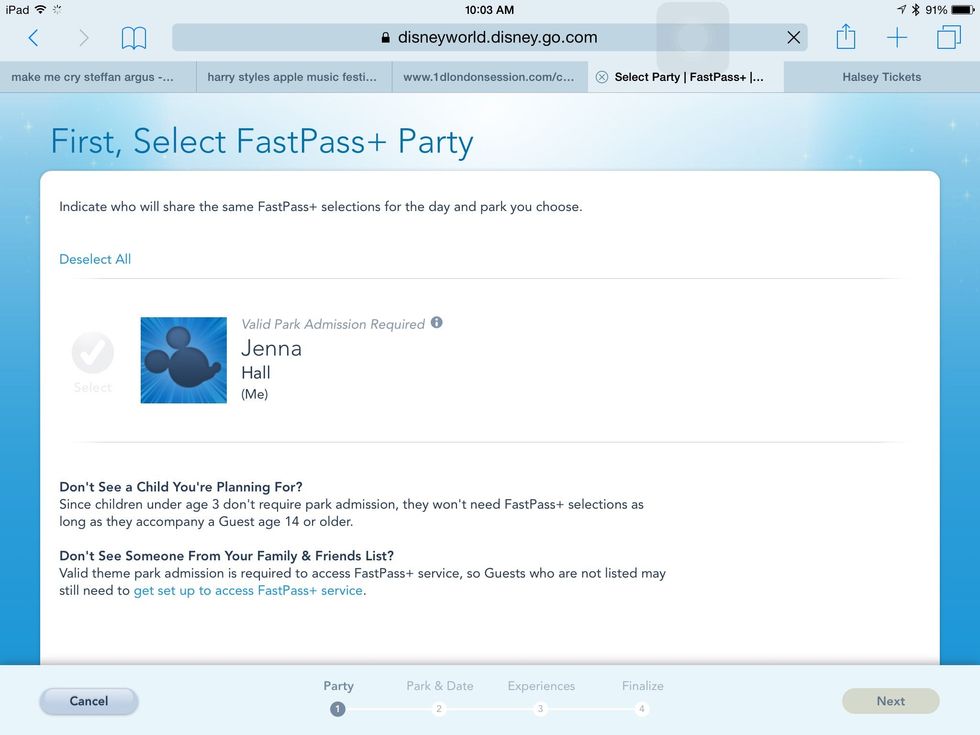Tap the location services arrow icon
Viewport: 980px width, 735px height.
tap(901, 9)
